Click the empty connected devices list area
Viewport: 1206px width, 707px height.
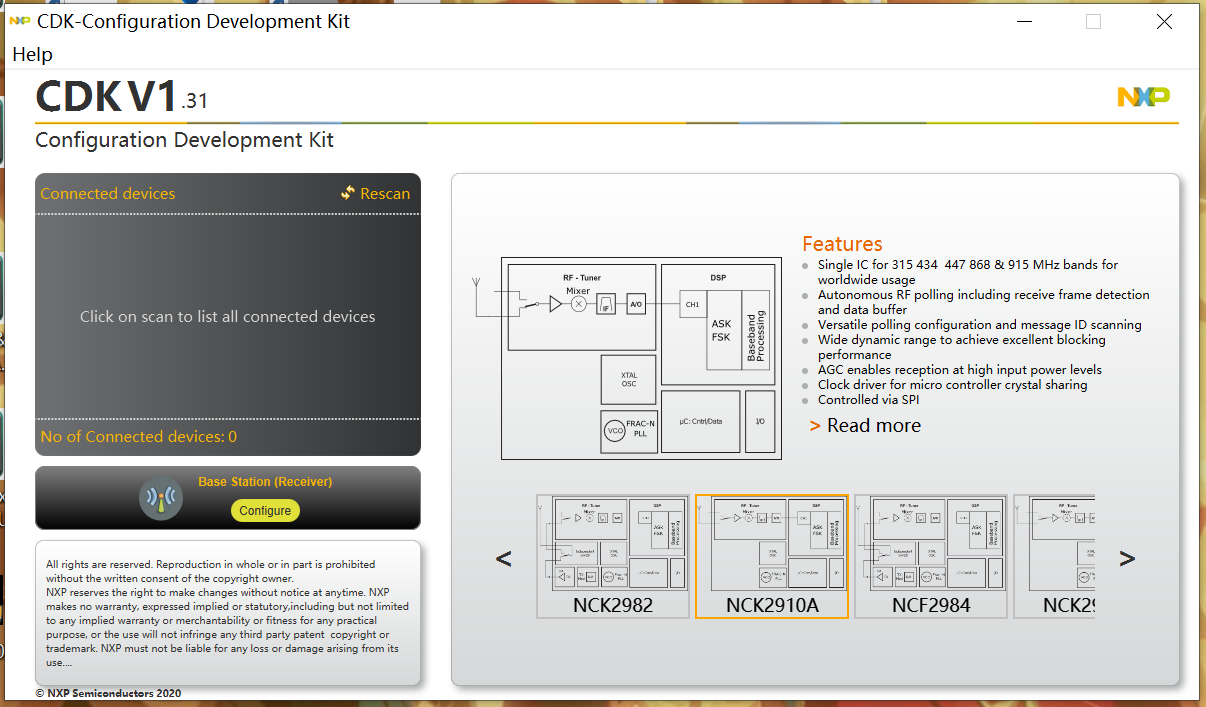coord(228,316)
